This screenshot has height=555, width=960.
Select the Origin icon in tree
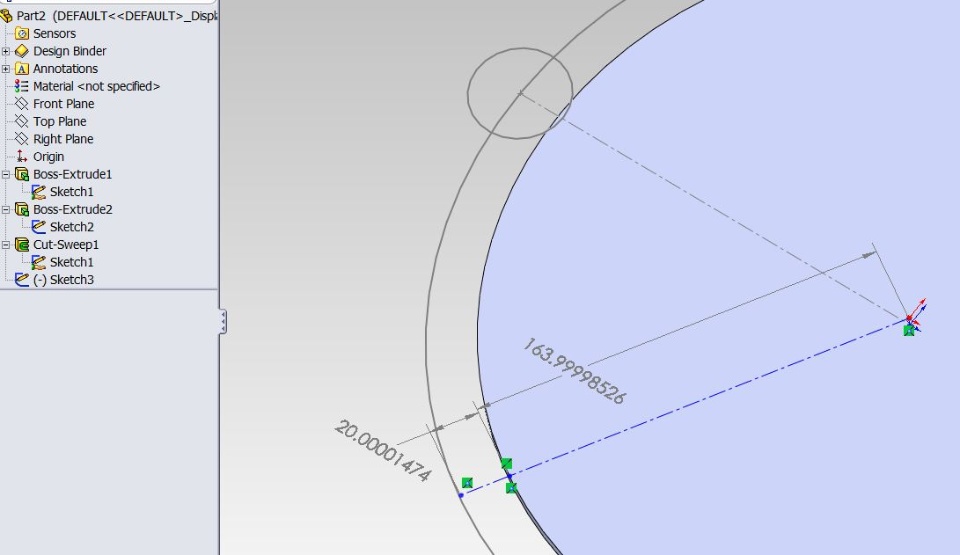click(22, 156)
